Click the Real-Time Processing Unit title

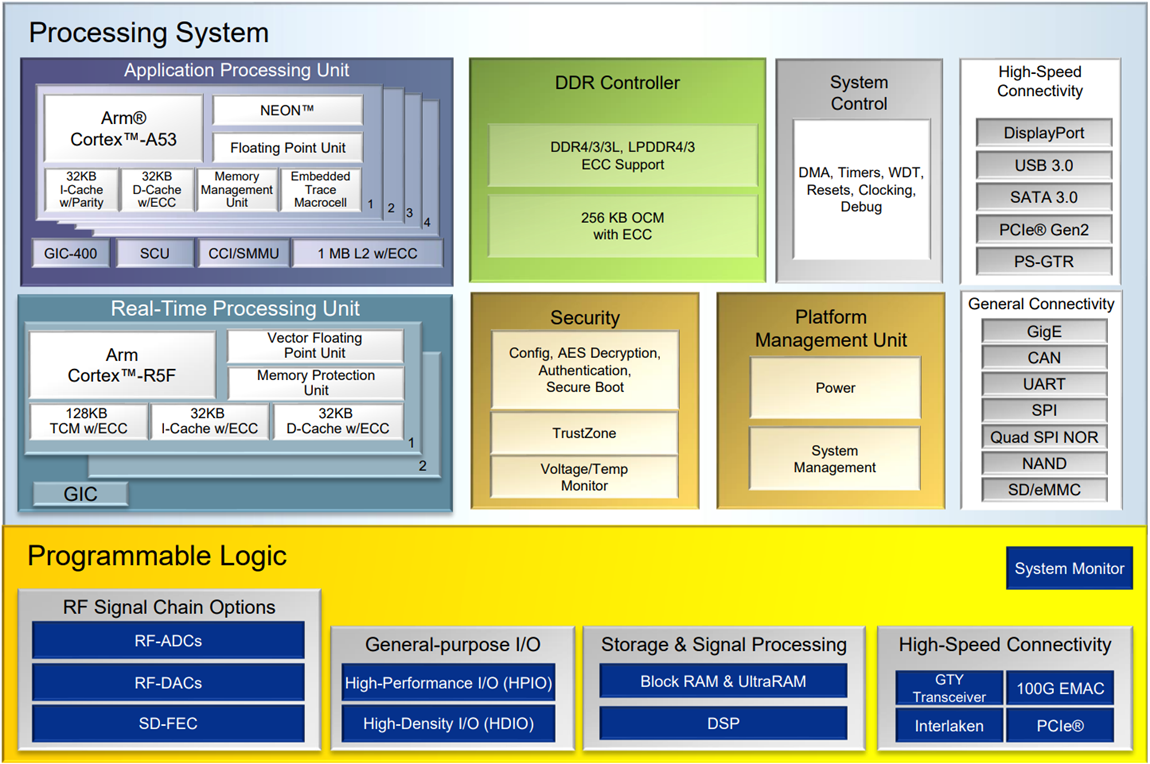[235, 309]
